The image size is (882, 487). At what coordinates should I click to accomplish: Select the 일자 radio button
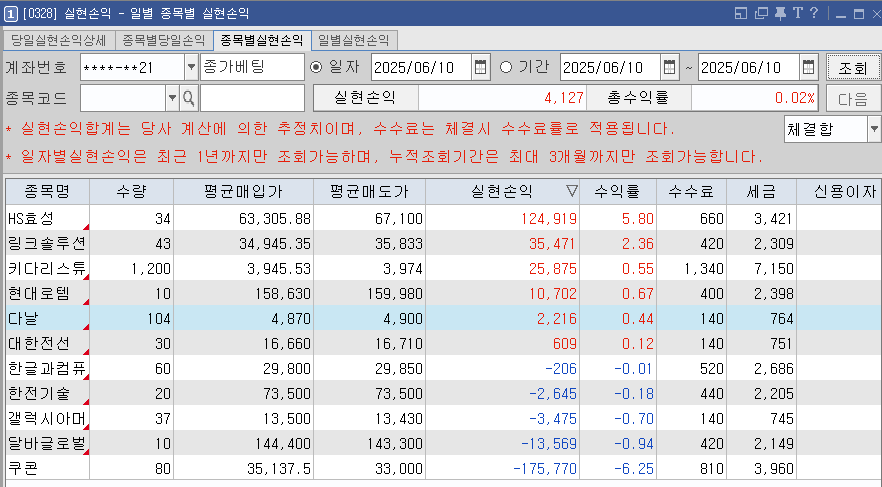(x=316, y=67)
